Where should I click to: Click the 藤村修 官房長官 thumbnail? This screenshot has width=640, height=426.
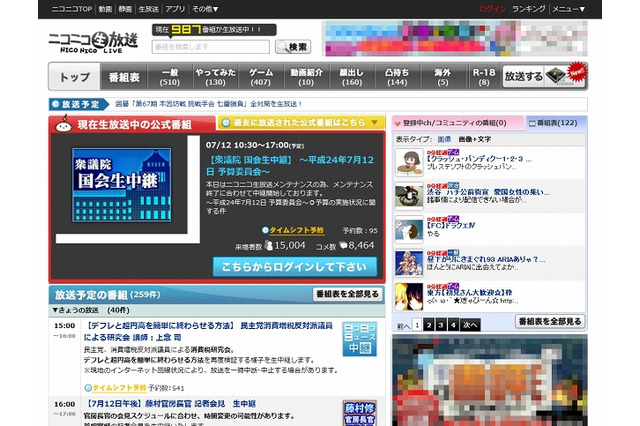tap(360, 413)
